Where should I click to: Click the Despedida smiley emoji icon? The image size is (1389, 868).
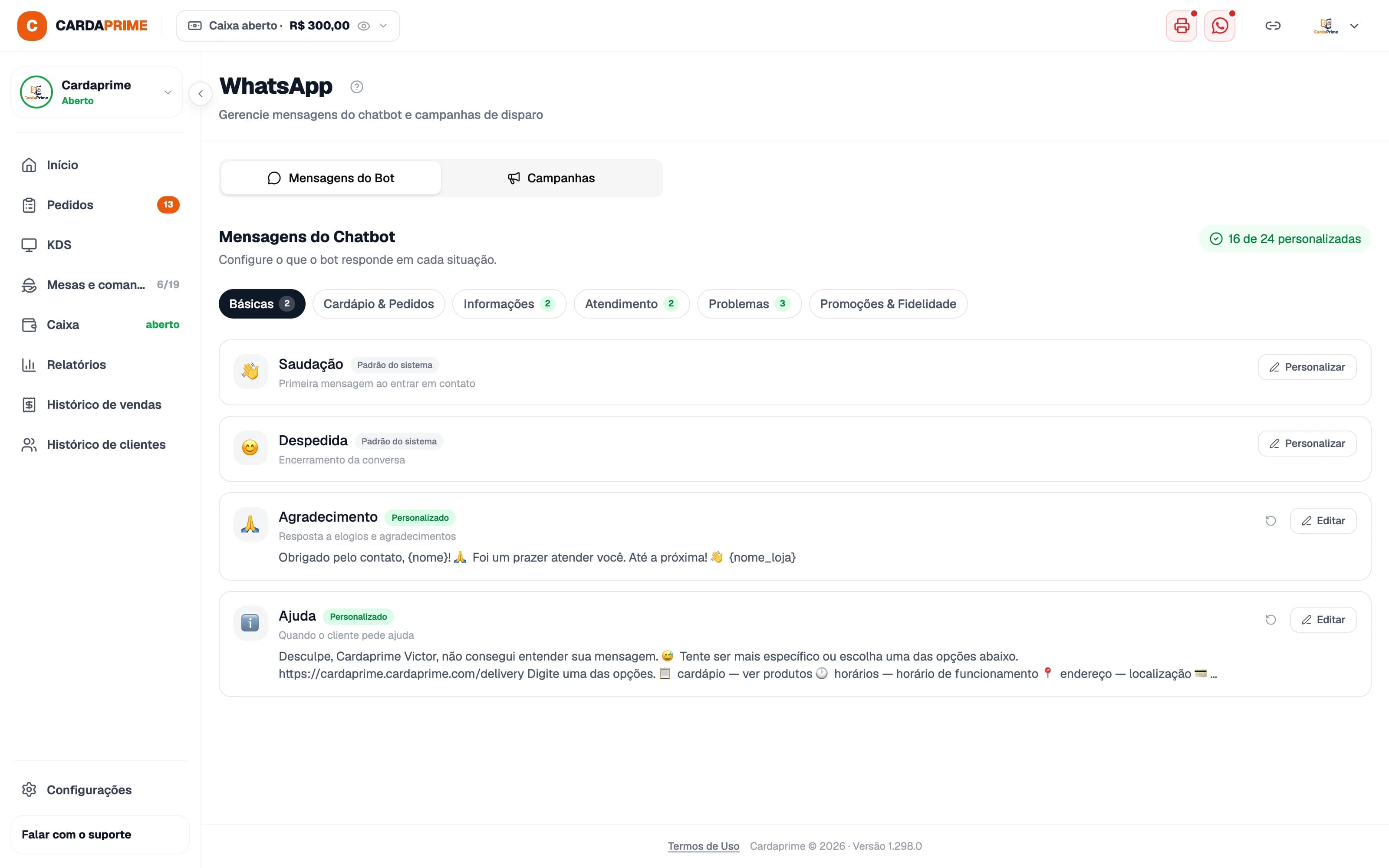[x=250, y=448]
